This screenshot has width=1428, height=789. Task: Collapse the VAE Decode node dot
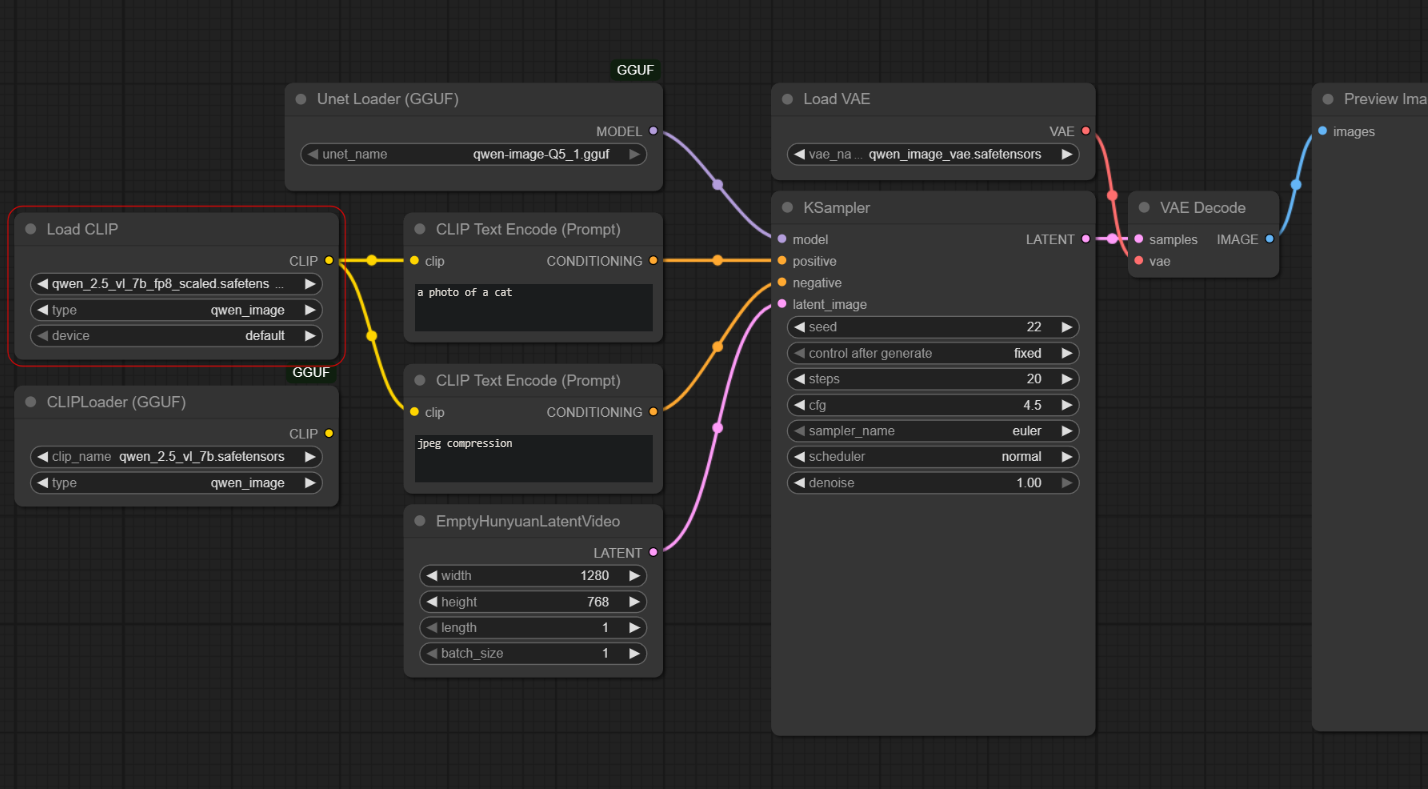point(1144,208)
